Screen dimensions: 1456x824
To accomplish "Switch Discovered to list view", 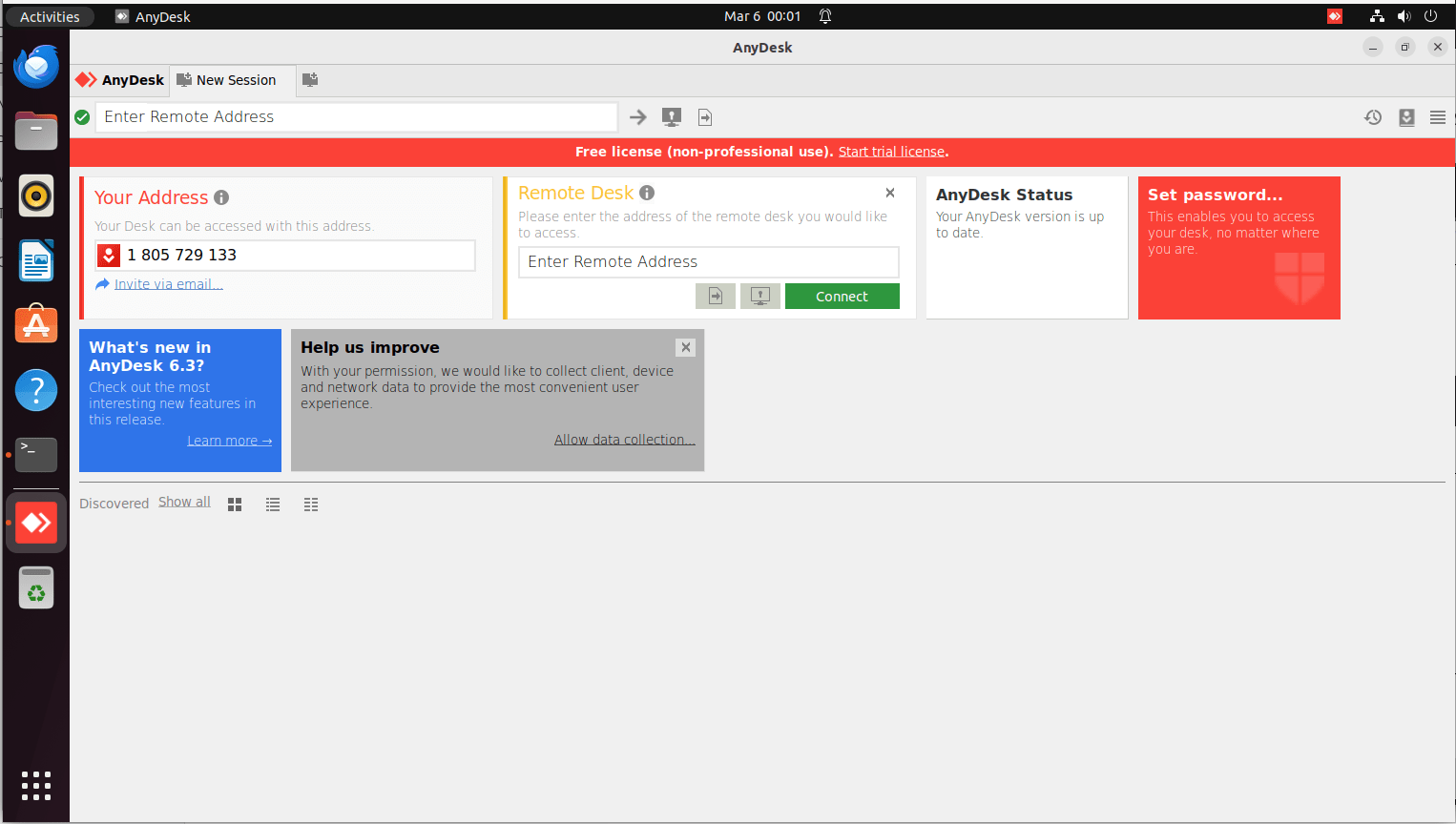I will pos(273,505).
